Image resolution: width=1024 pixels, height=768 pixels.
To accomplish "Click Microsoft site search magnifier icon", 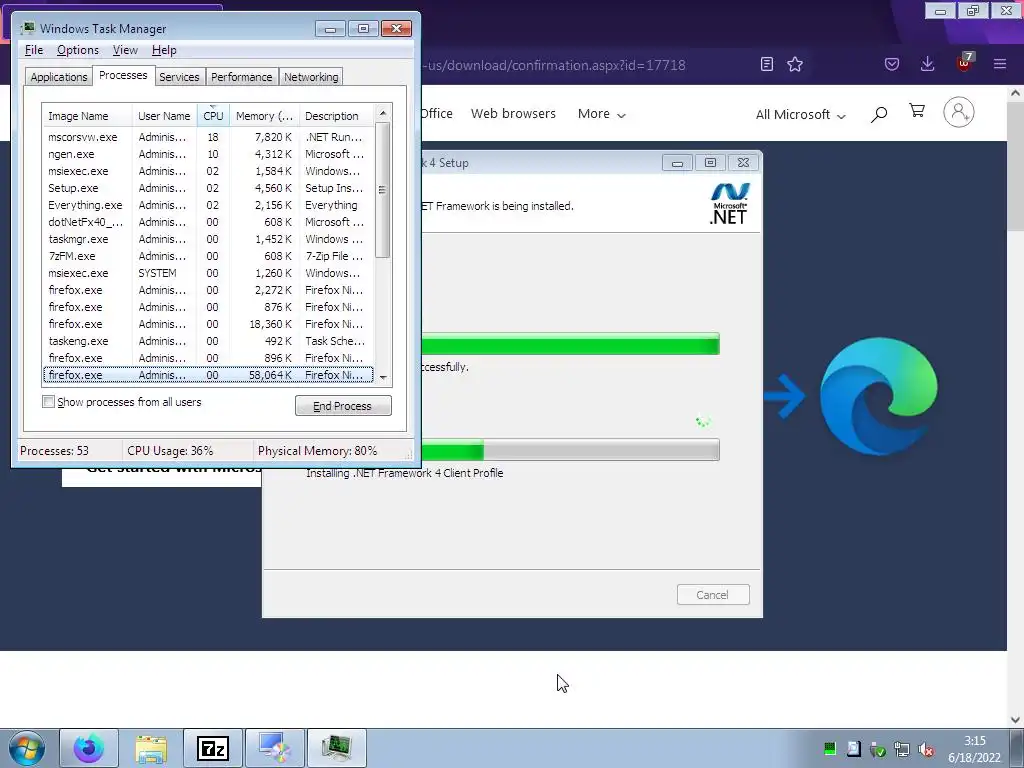I will click(x=879, y=115).
